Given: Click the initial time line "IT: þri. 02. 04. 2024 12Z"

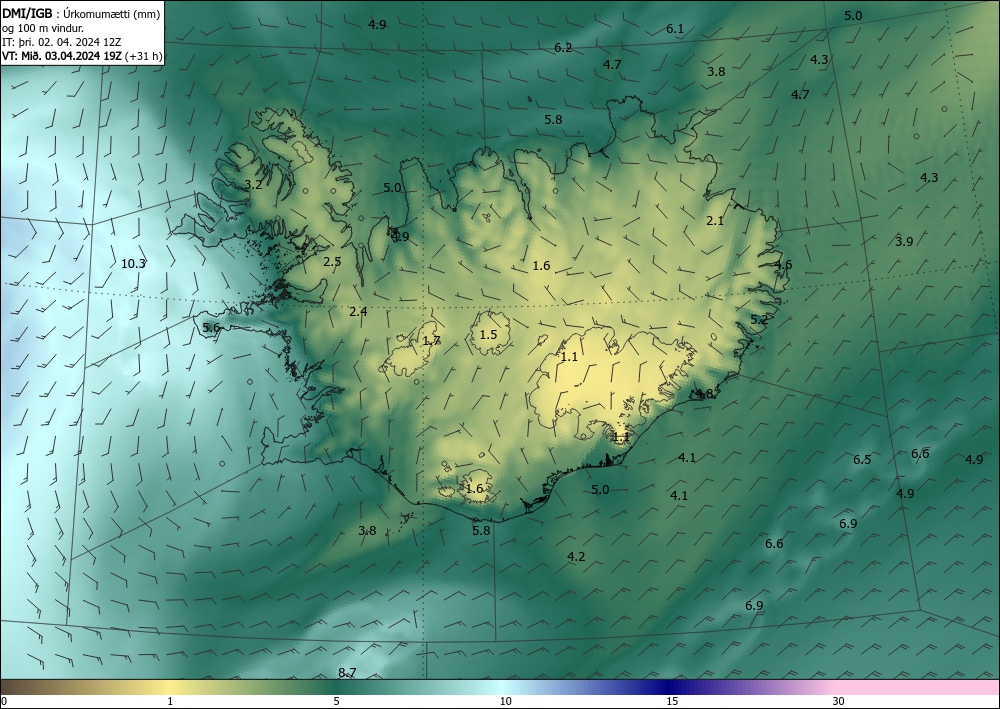Looking at the screenshot, I should click(61, 42).
